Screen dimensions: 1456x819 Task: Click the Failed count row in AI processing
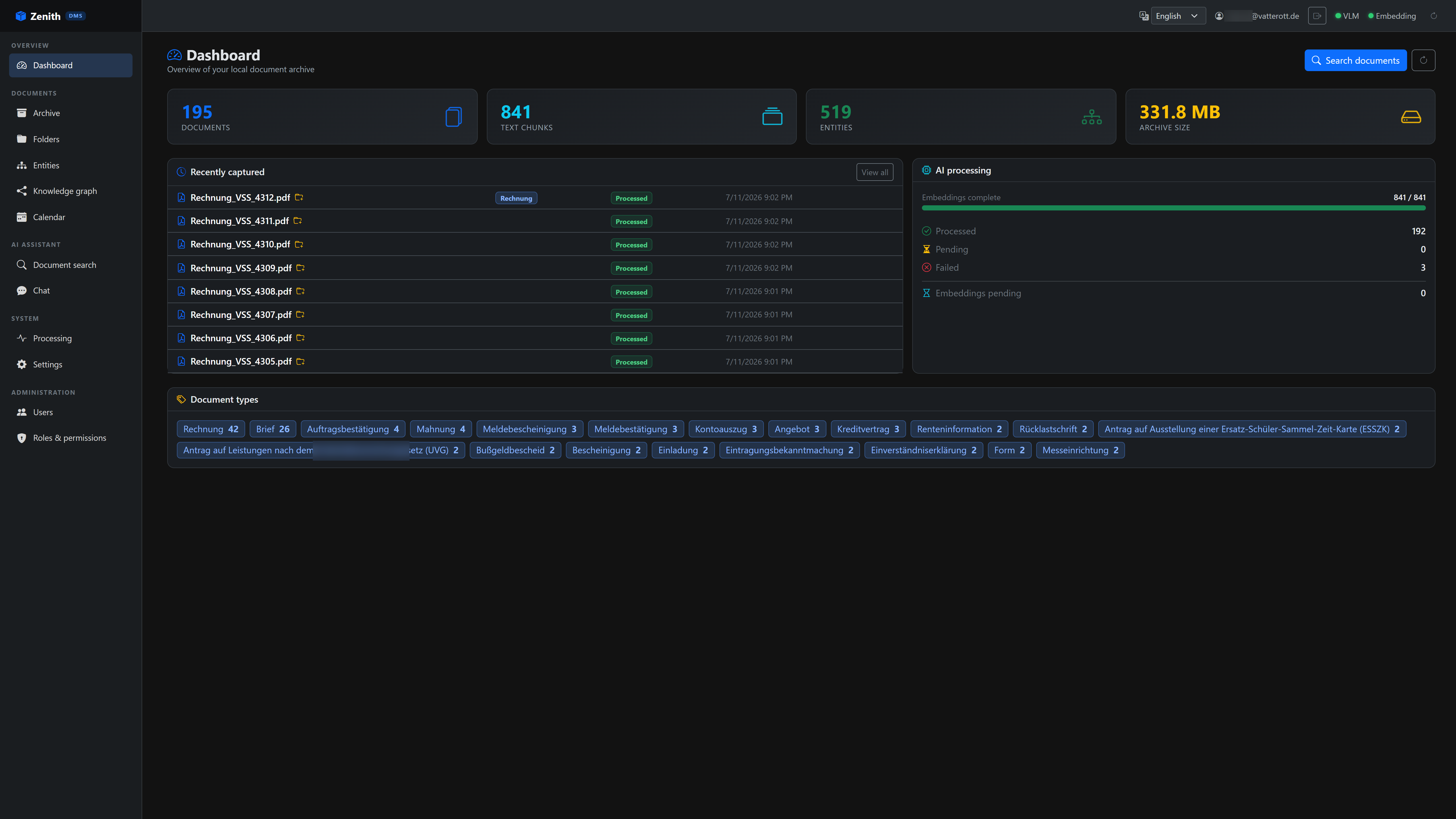[x=1173, y=267]
